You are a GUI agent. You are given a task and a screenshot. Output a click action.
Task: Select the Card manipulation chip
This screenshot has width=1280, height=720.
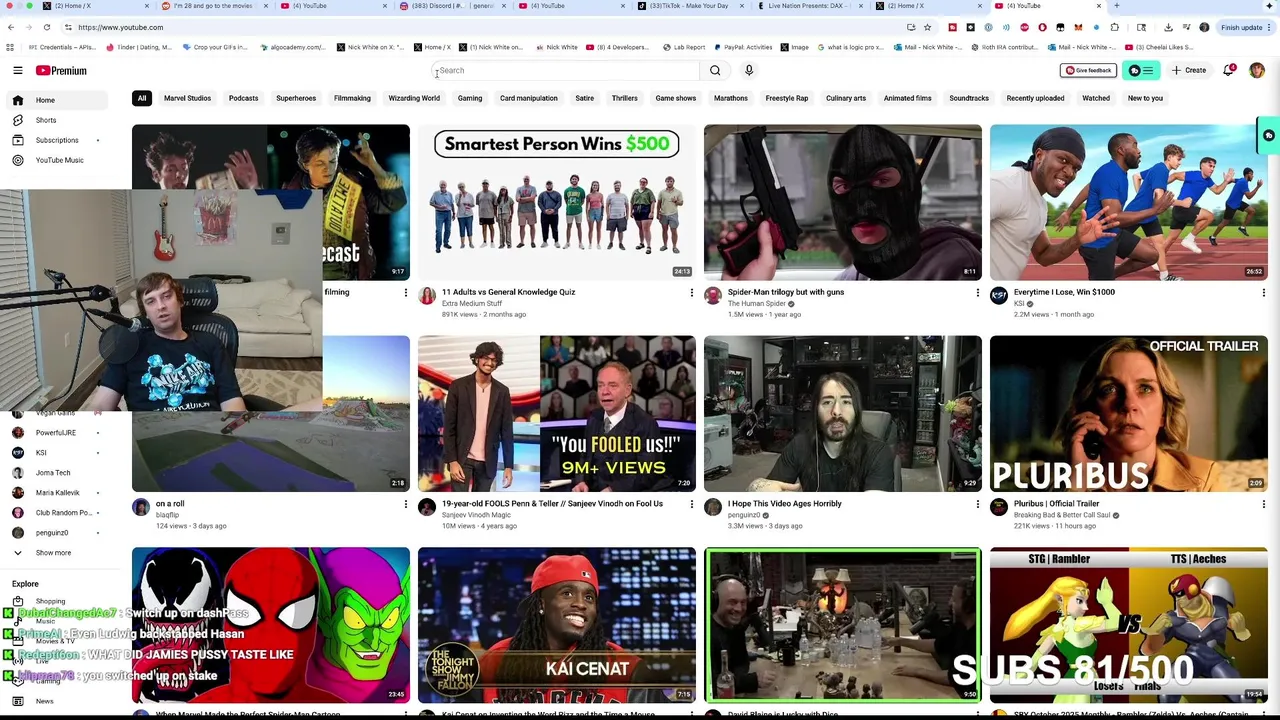(529, 98)
